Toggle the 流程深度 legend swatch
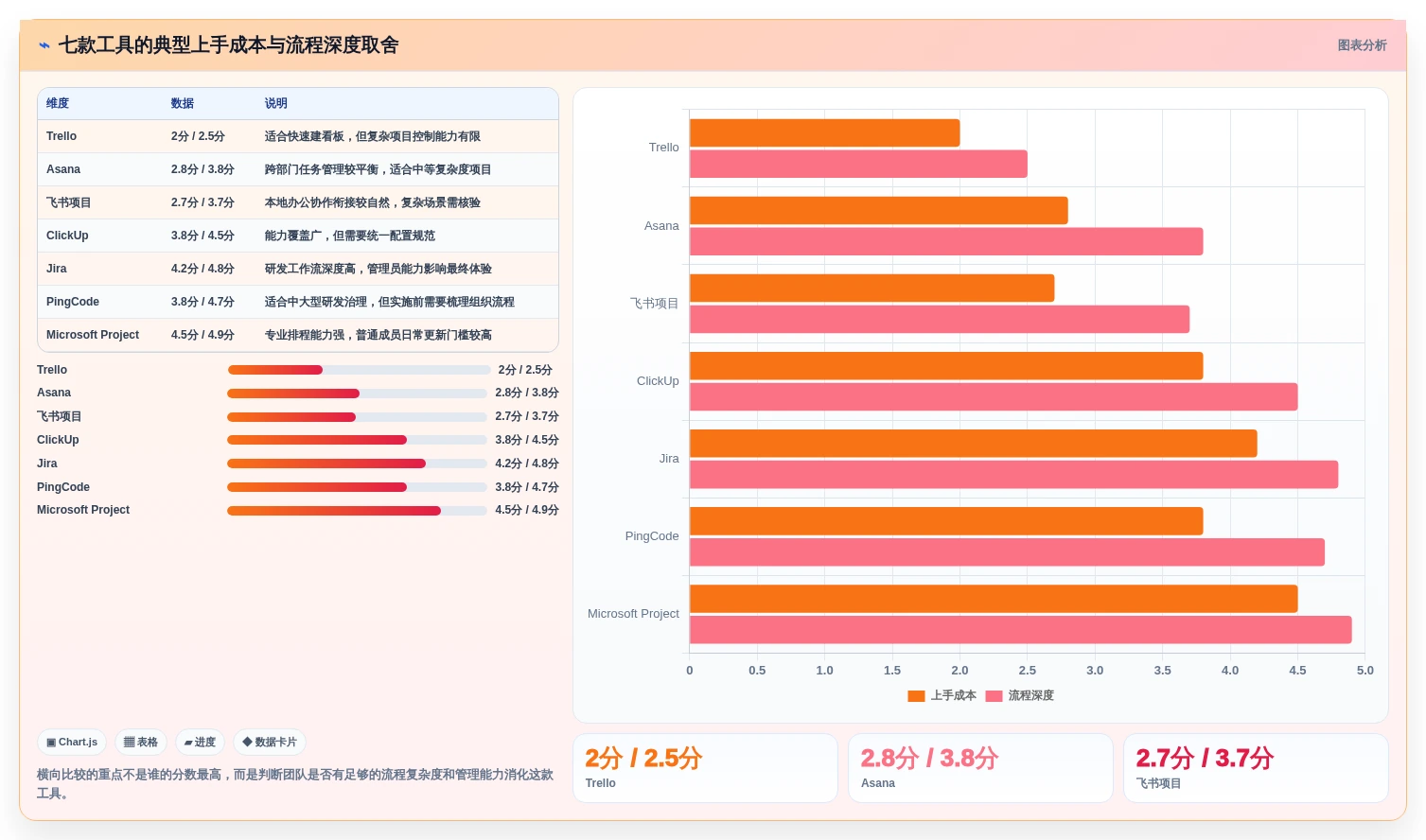This screenshot has height=840, width=1426. pyautogui.click(x=994, y=696)
